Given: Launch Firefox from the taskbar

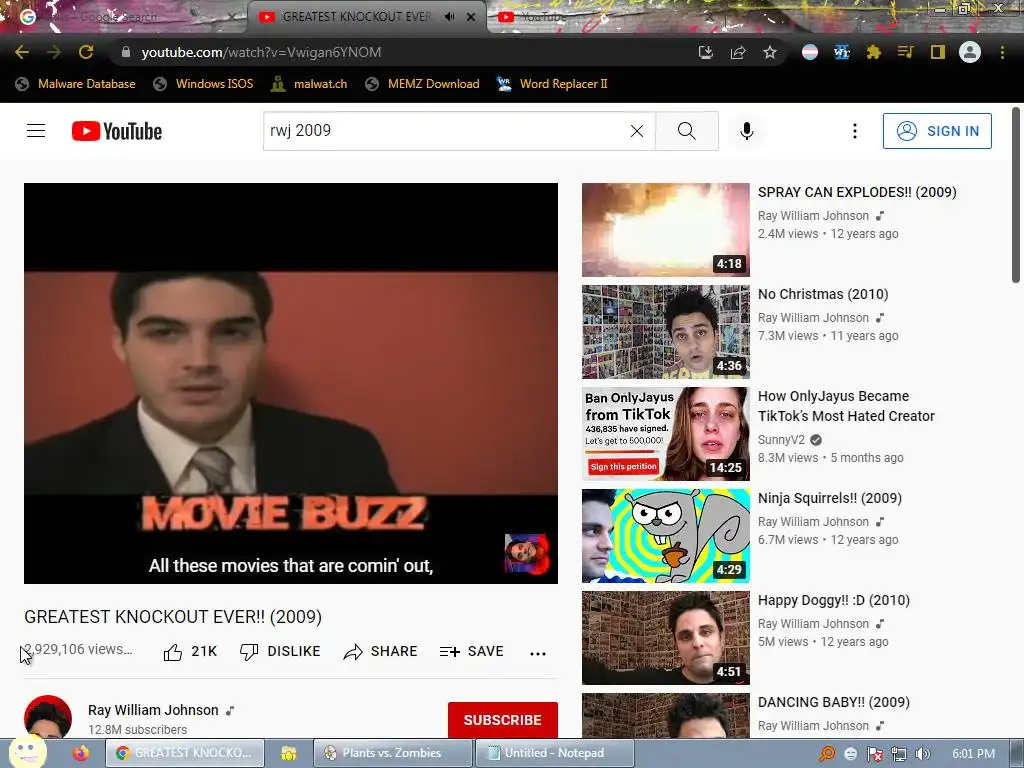Looking at the screenshot, I should click(81, 754).
